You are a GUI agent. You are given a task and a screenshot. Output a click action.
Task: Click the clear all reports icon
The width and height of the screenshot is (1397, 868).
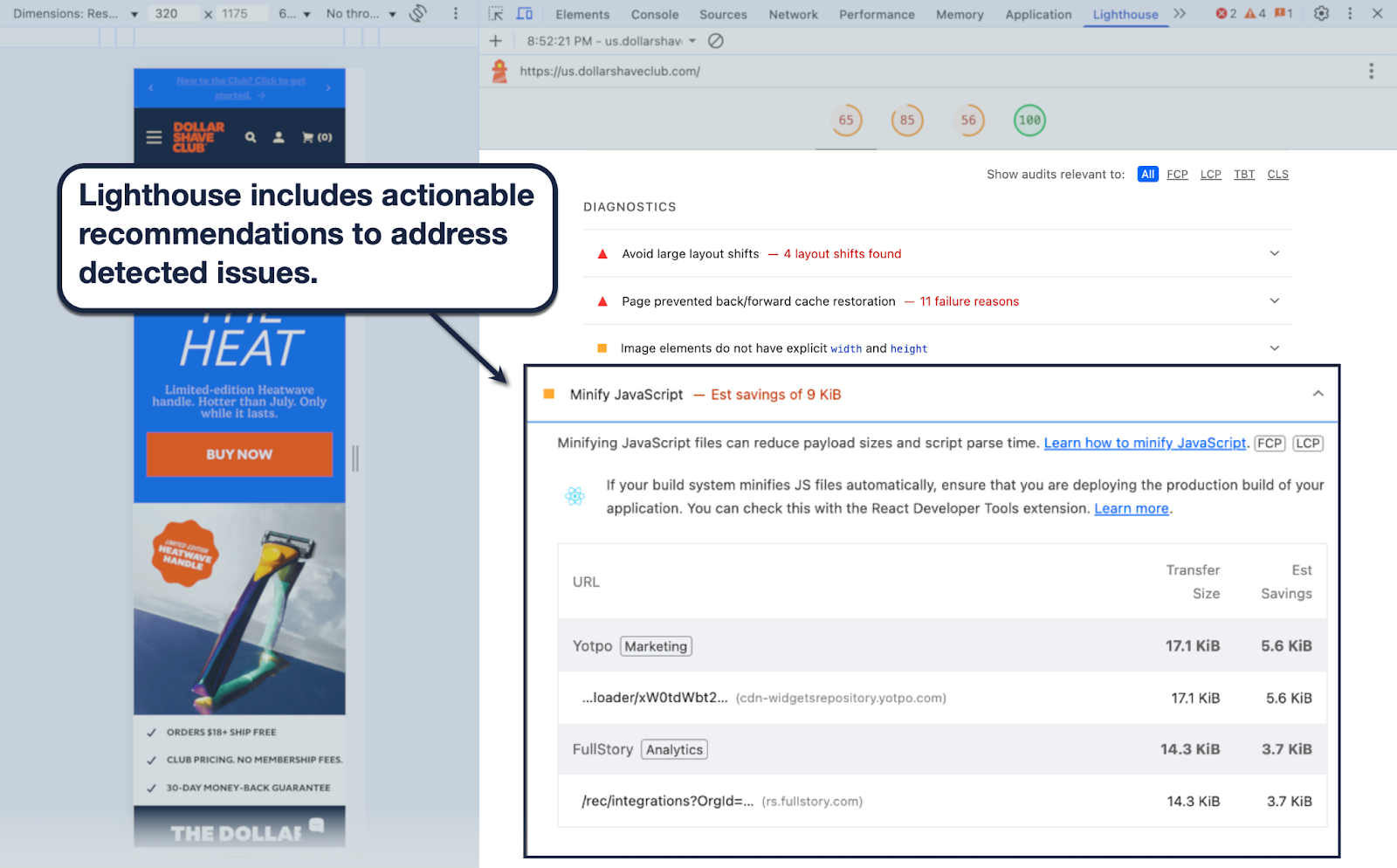[715, 41]
